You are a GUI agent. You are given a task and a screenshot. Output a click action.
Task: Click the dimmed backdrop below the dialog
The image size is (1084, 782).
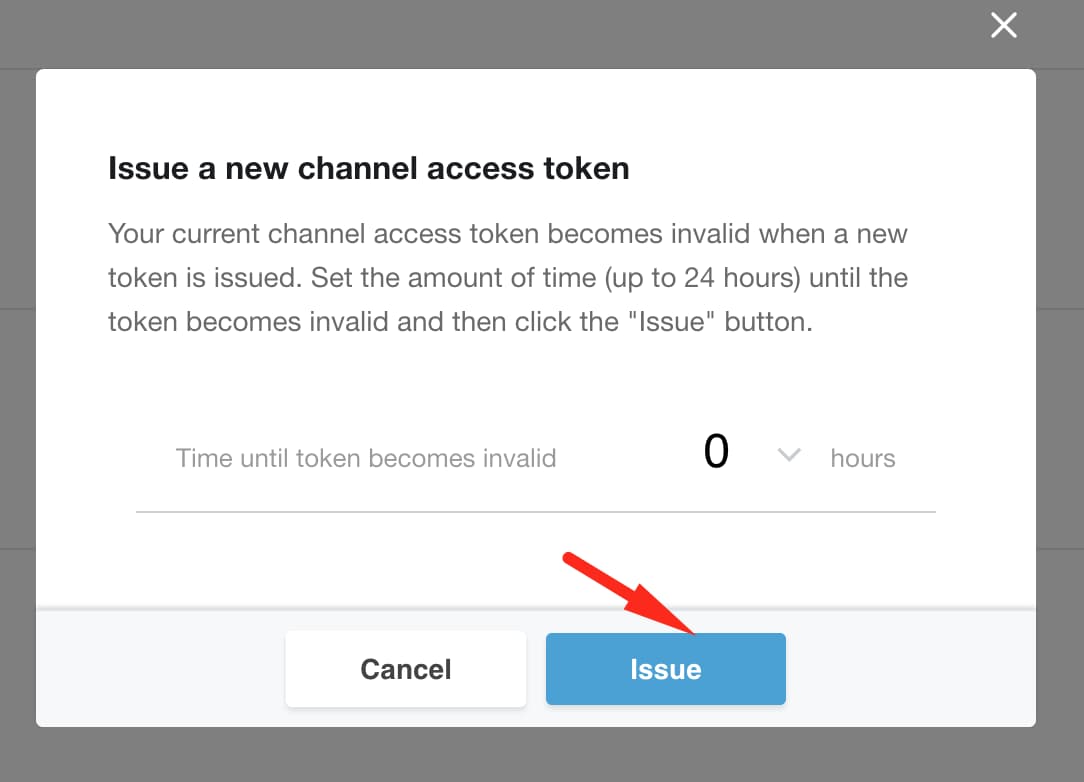tap(542, 754)
